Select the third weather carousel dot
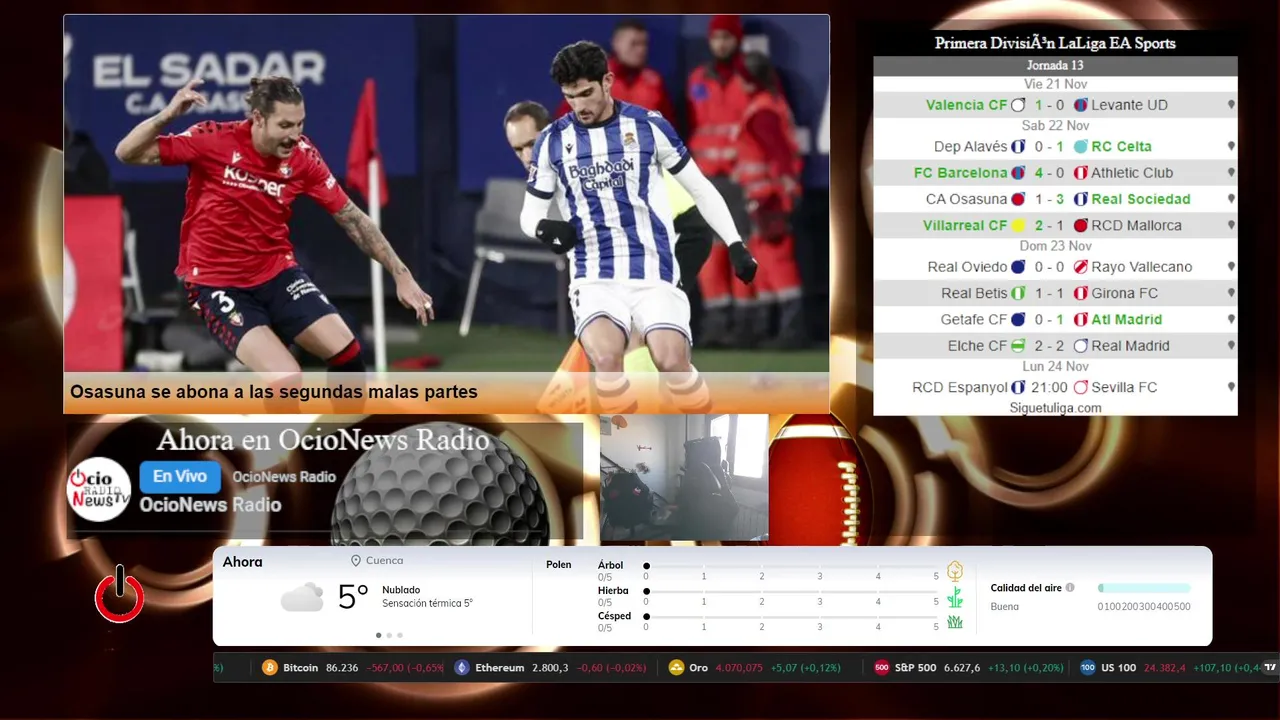 400,635
